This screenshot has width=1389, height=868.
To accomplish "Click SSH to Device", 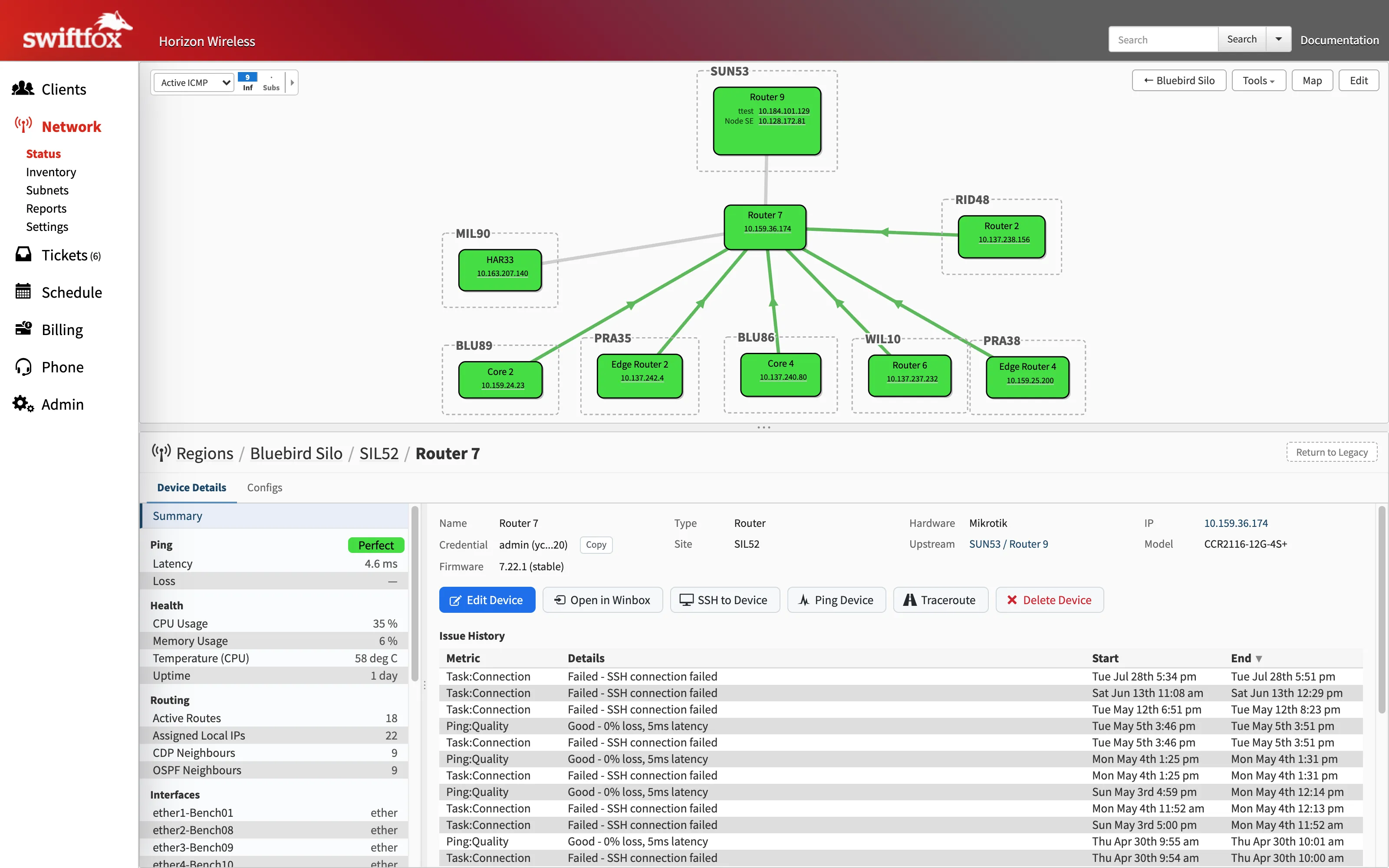I will tap(724, 599).
